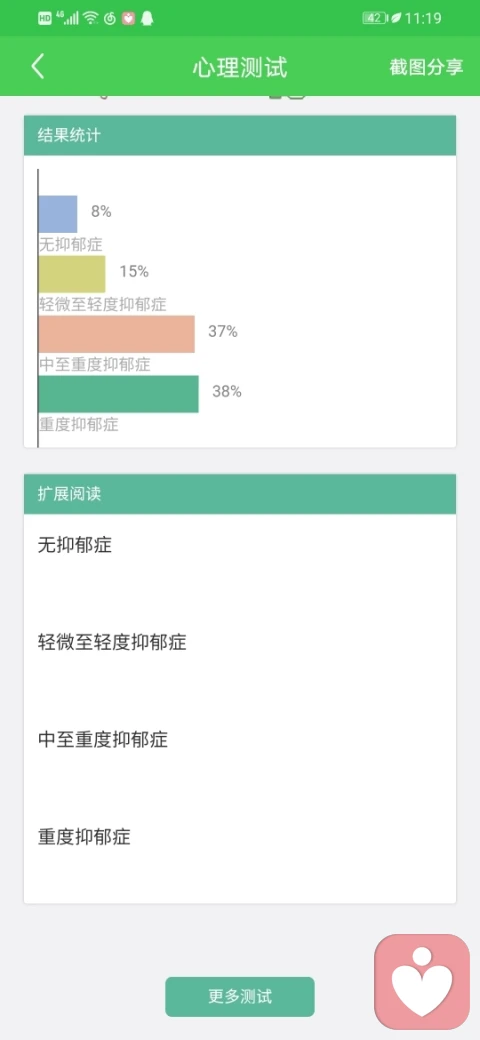Viewport: 480px width, 1040px height.
Task: Tap the yellow 15% bar
Action: 72,274
